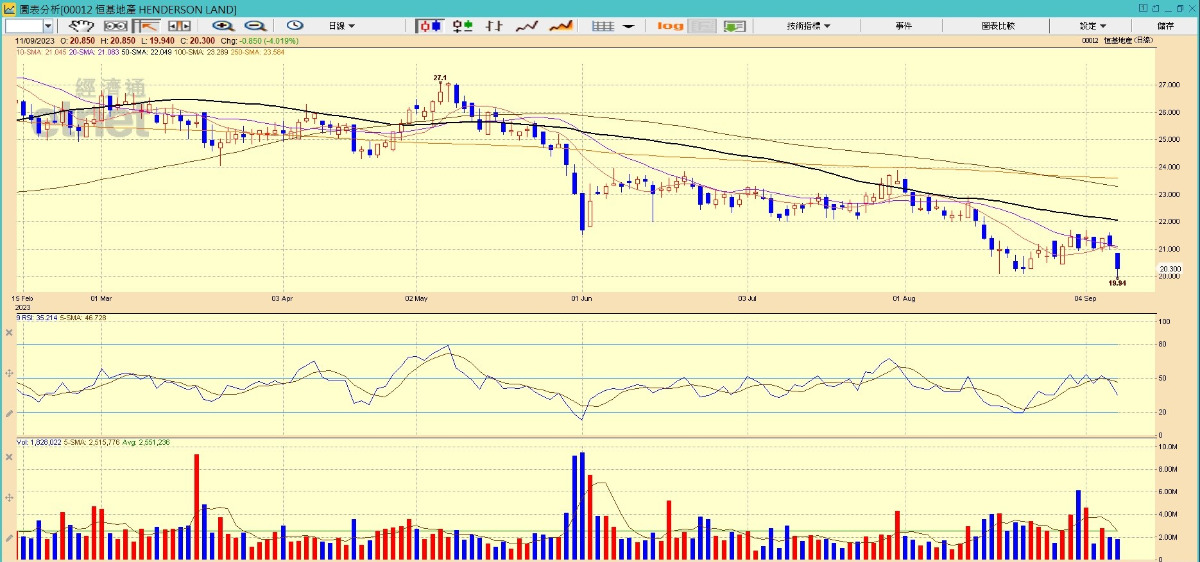This screenshot has width=1200, height=562.
Task: Open the clock time period icon
Action: [x=295, y=26]
